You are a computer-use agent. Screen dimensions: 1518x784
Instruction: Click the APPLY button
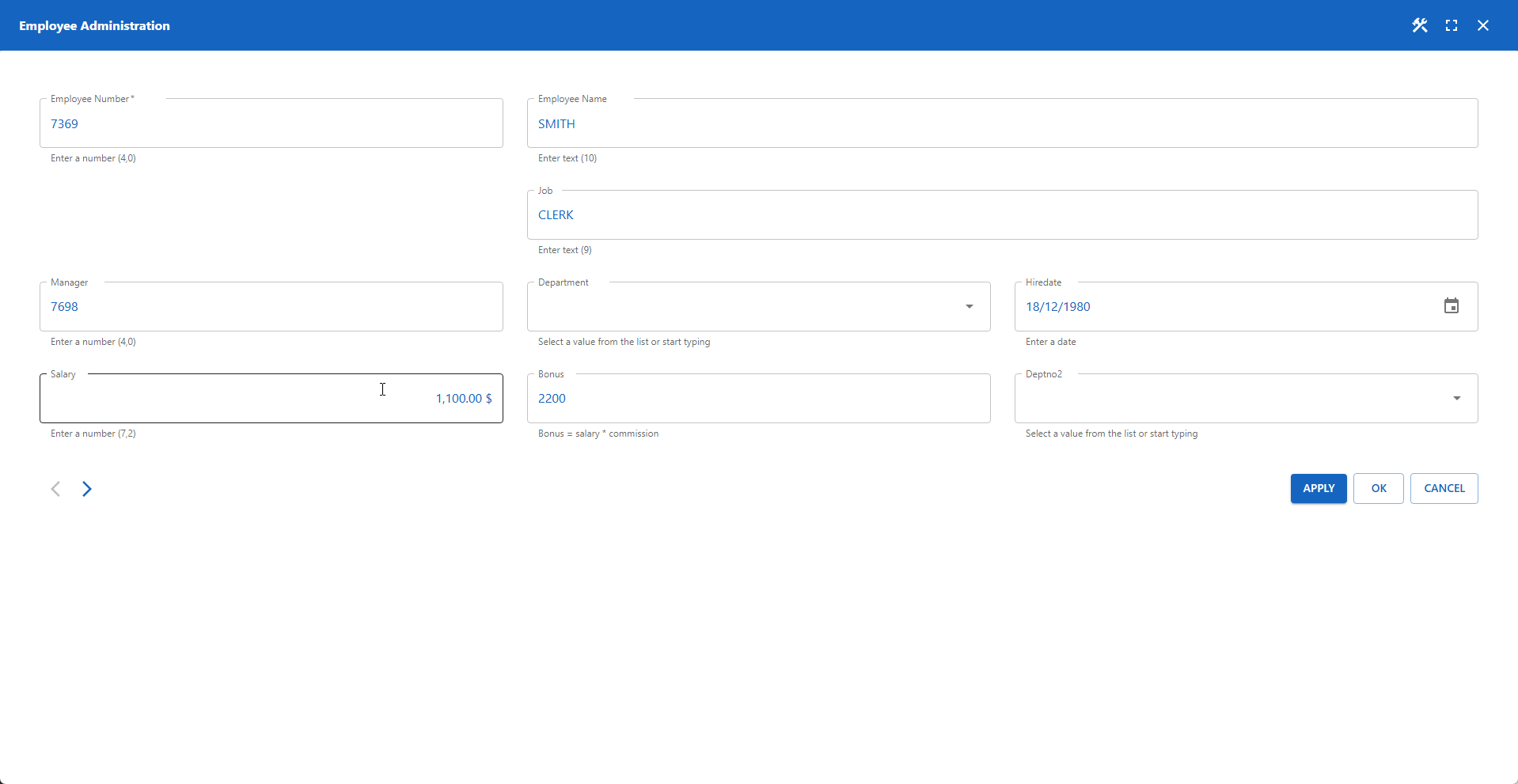tap(1318, 488)
